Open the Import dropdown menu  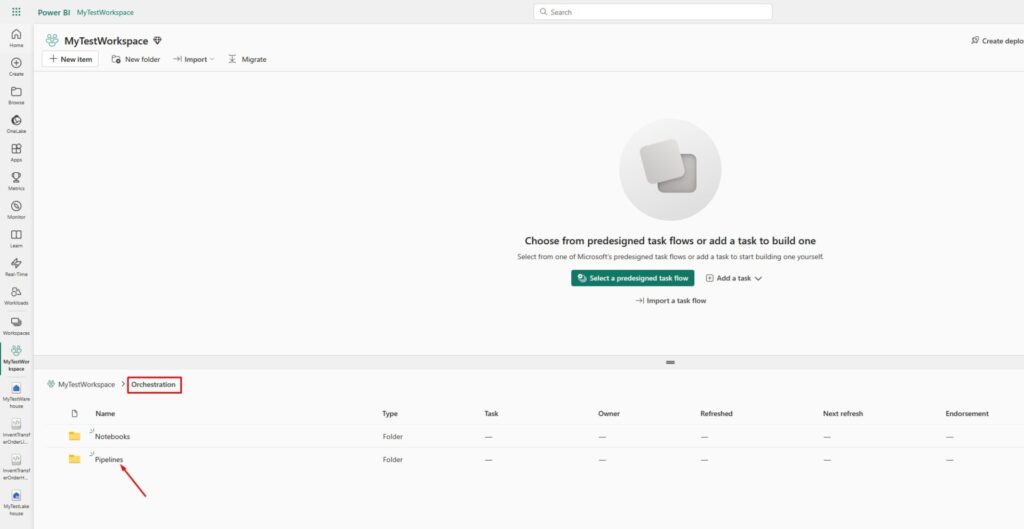click(x=194, y=59)
